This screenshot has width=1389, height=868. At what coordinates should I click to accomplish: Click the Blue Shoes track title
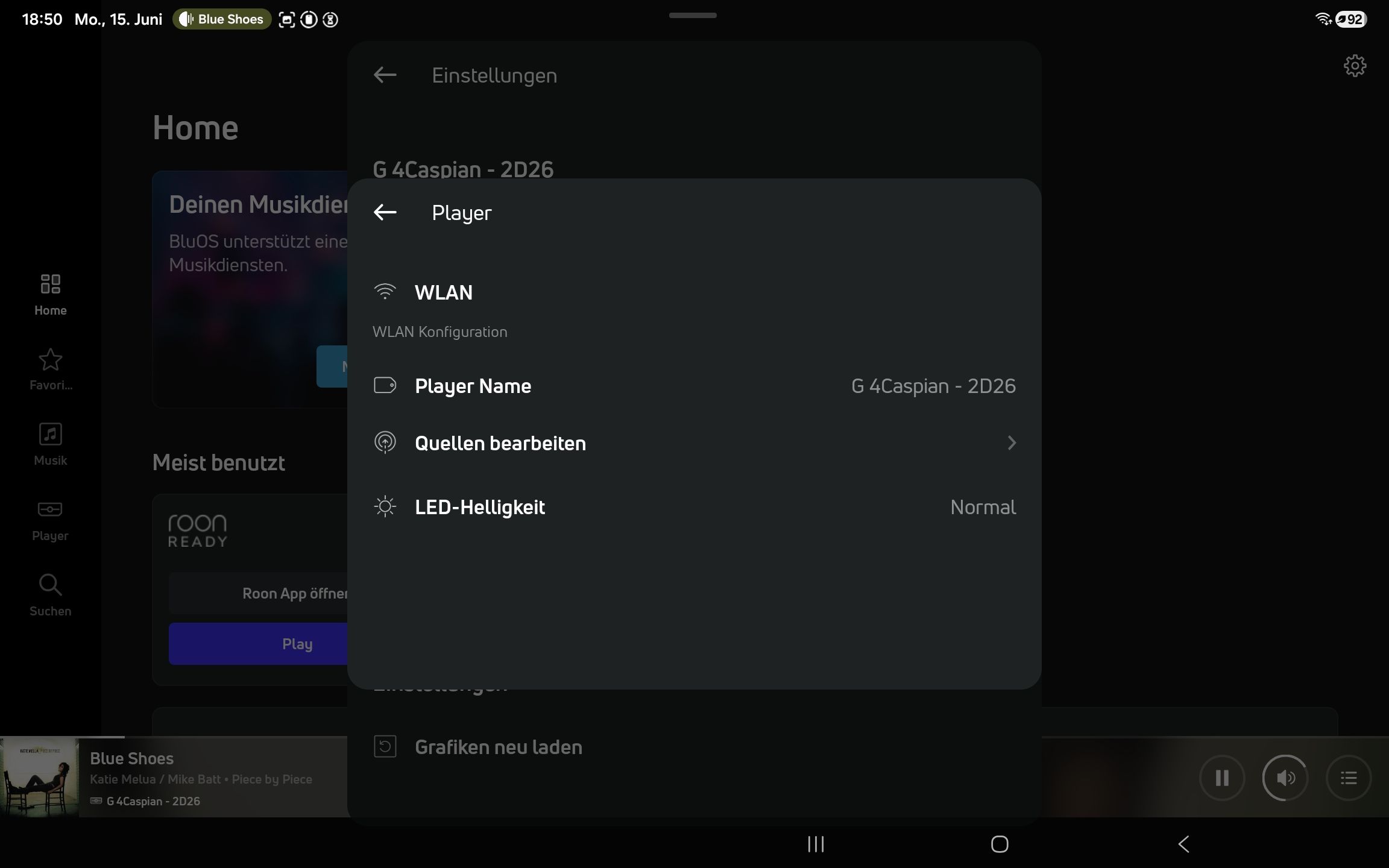pyautogui.click(x=131, y=758)
